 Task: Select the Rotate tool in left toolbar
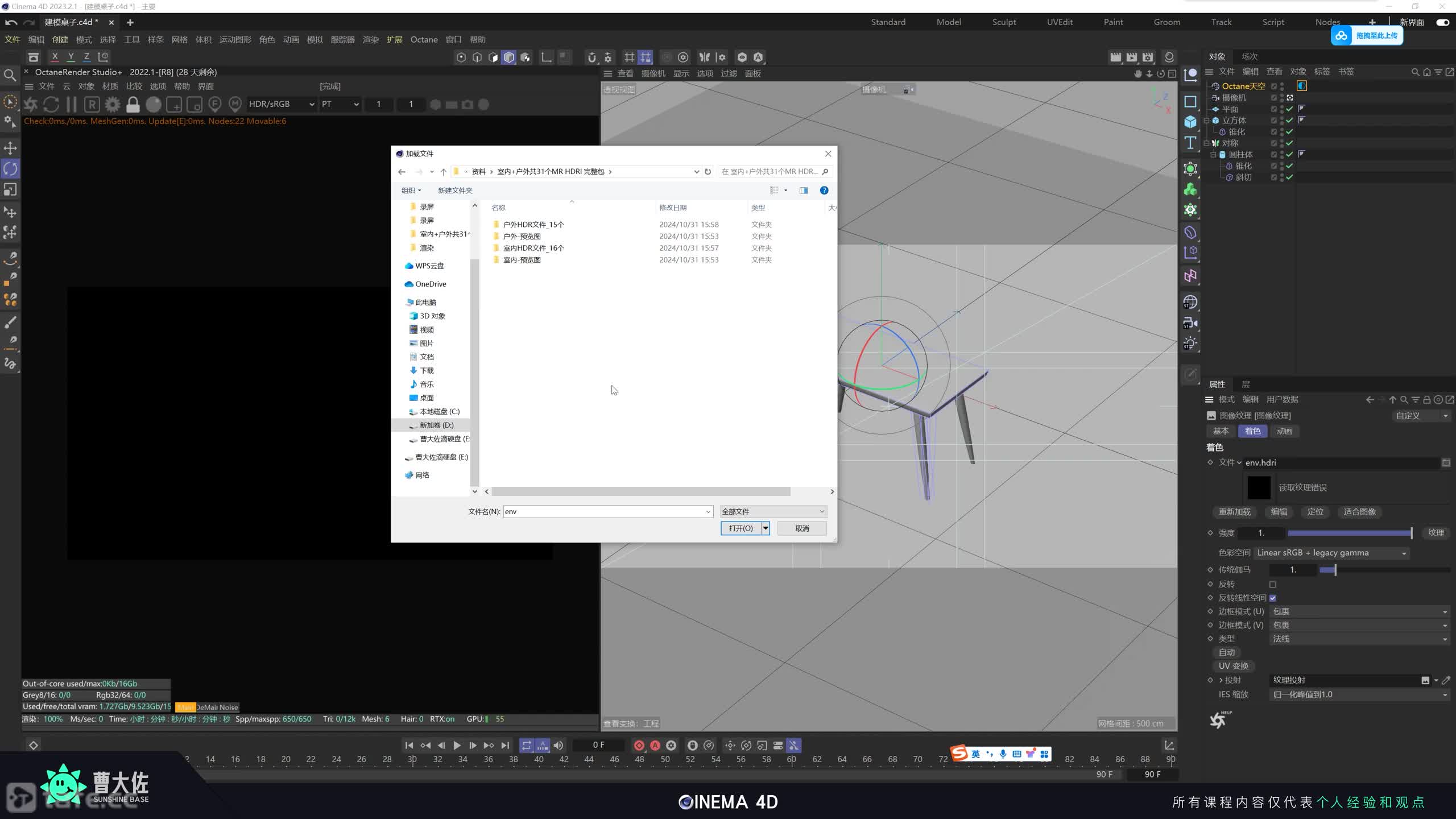point(10,169)
